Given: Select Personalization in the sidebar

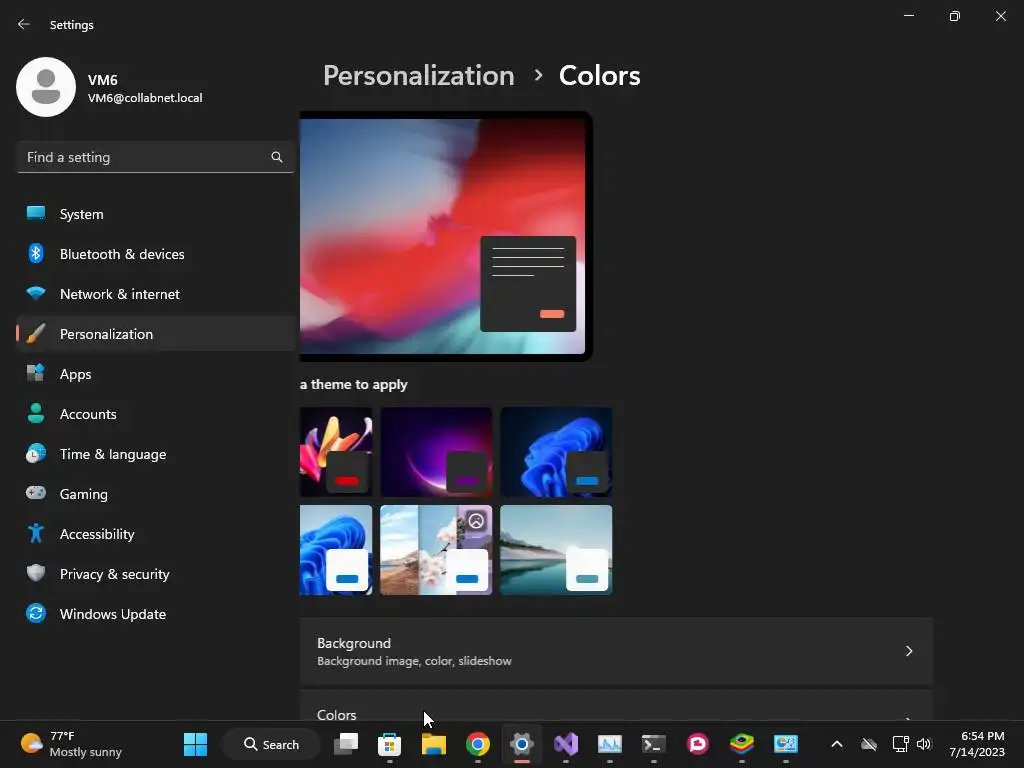Looking at the screenshot, I should [x=155, y=334].
